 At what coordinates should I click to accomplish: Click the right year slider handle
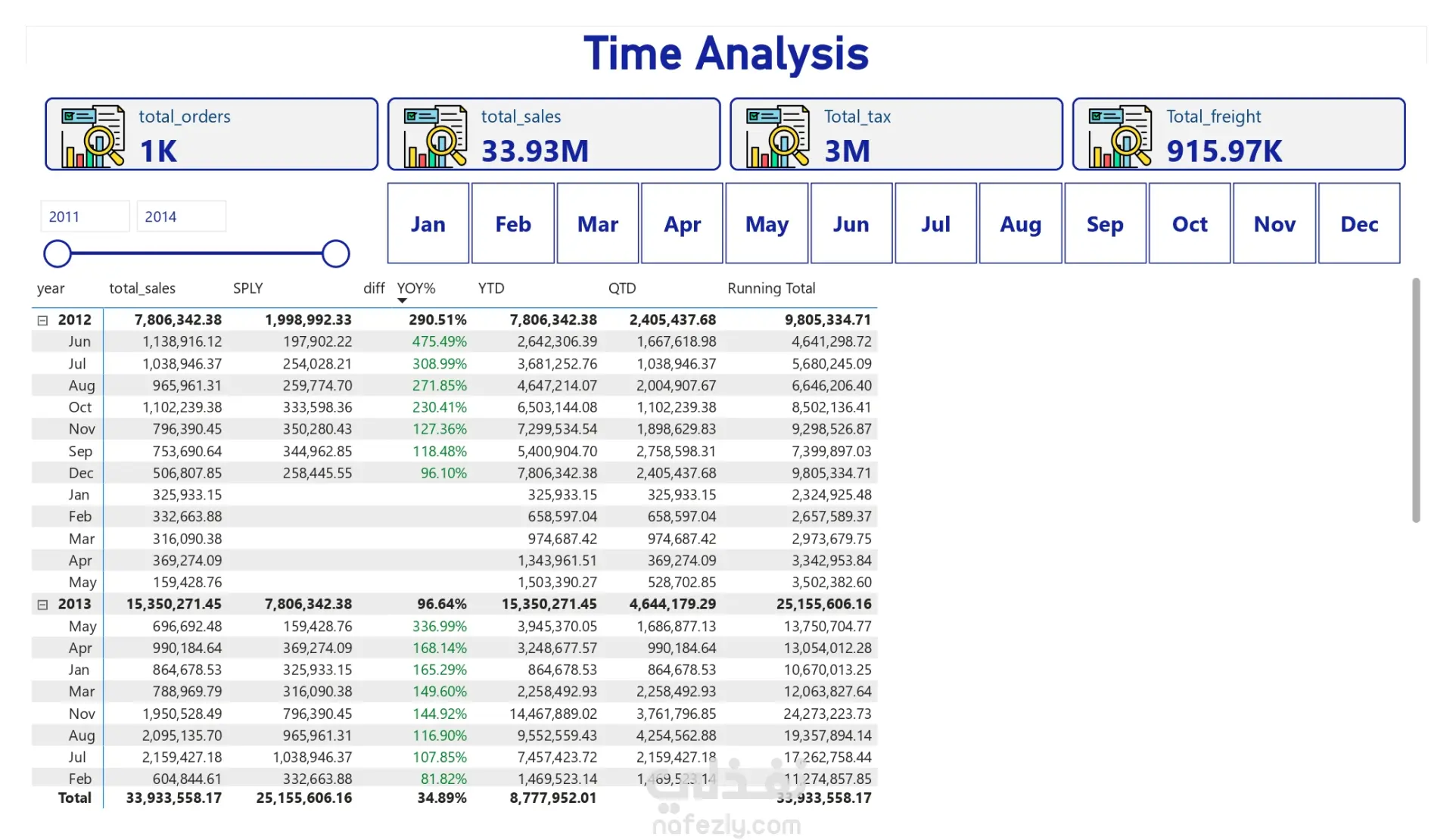click(335, 254)
